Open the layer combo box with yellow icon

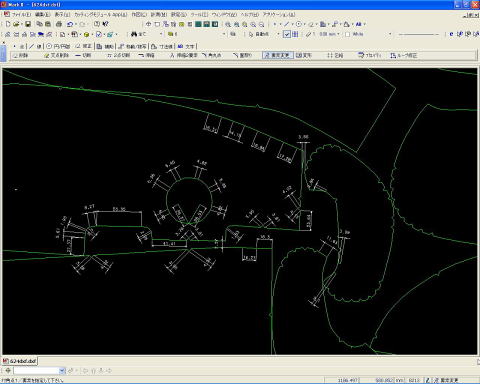pos(196,34)
